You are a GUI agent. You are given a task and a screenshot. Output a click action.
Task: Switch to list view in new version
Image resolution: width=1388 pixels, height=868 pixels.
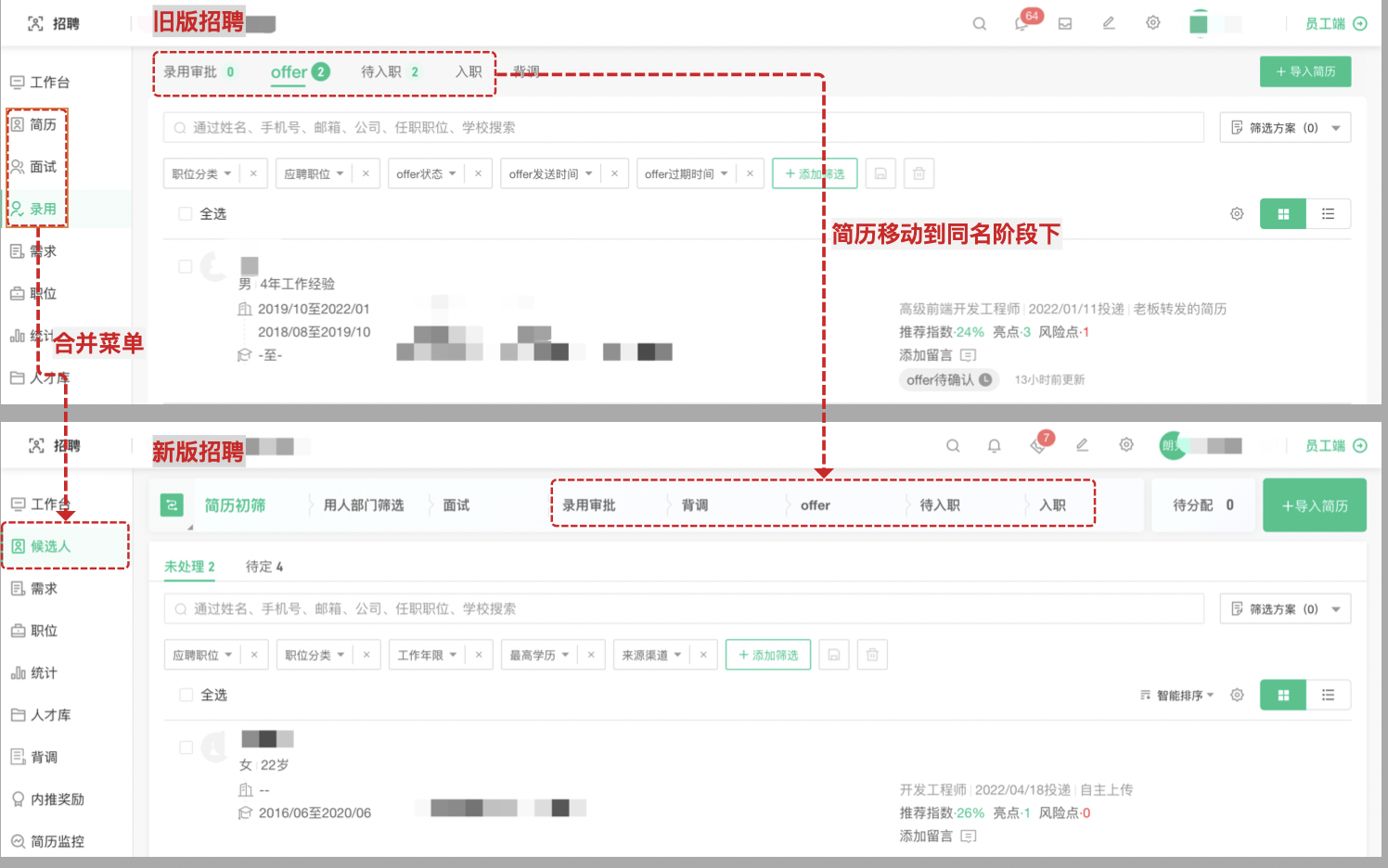pyautogui.click(x=1329, y=696)
